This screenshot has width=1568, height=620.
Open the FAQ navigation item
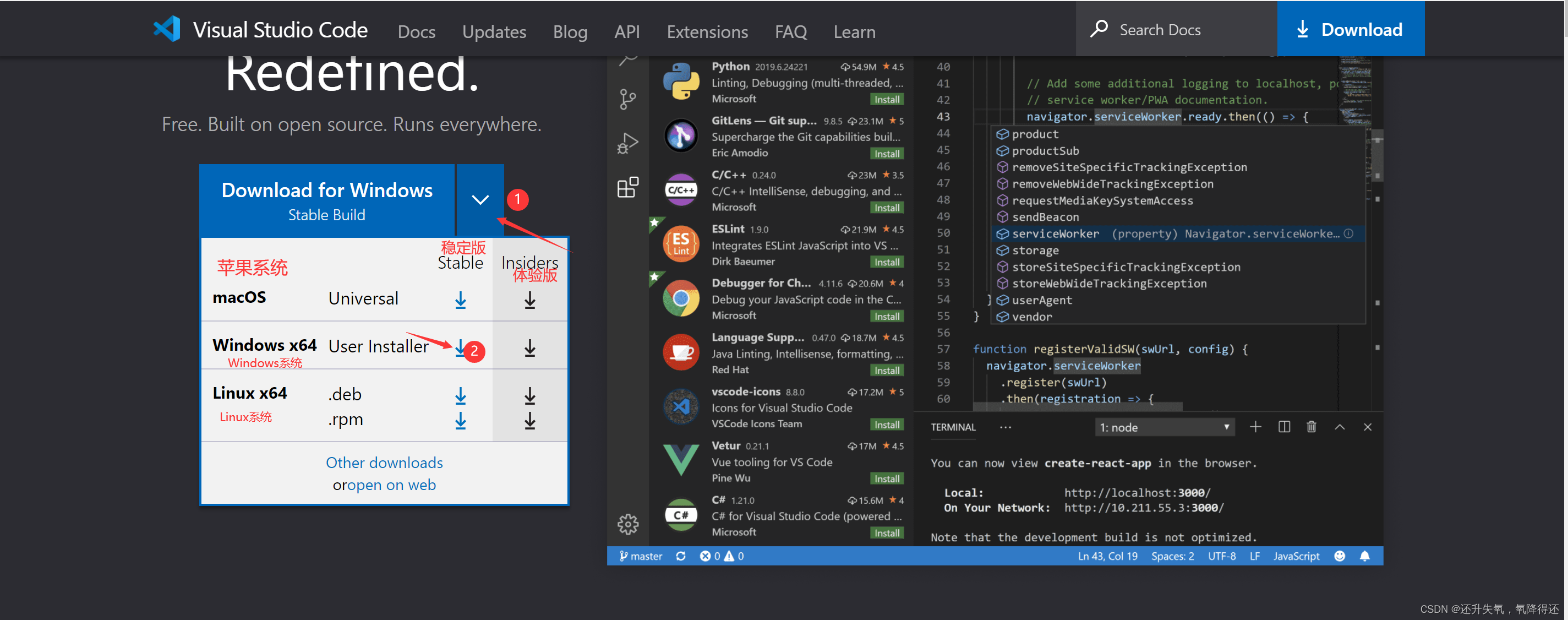pyautogui.click(x=790, y=32)
